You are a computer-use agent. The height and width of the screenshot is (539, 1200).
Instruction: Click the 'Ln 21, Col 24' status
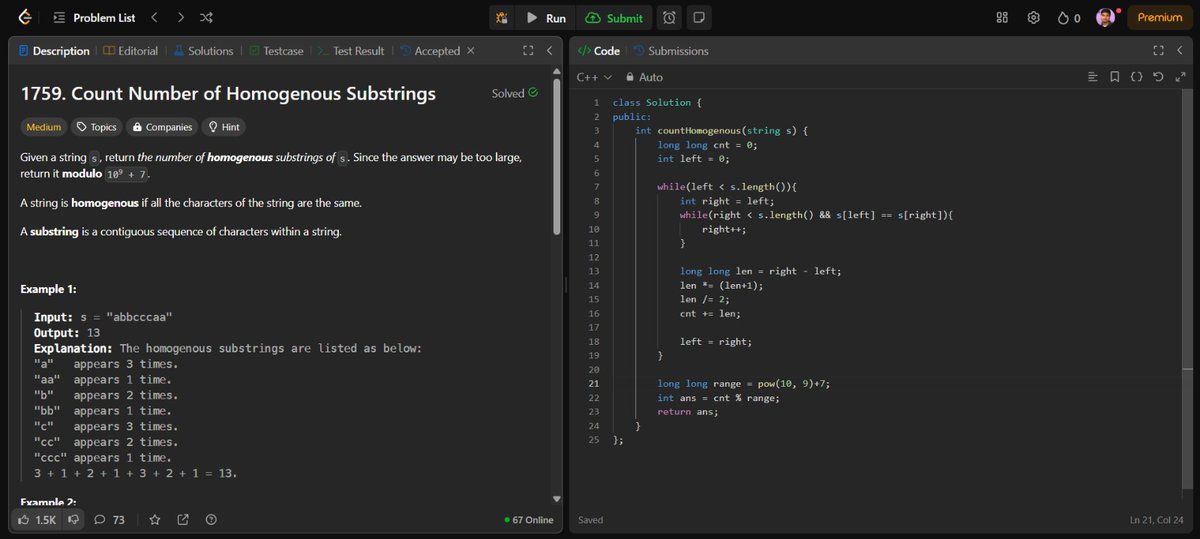pos(1156,520)
